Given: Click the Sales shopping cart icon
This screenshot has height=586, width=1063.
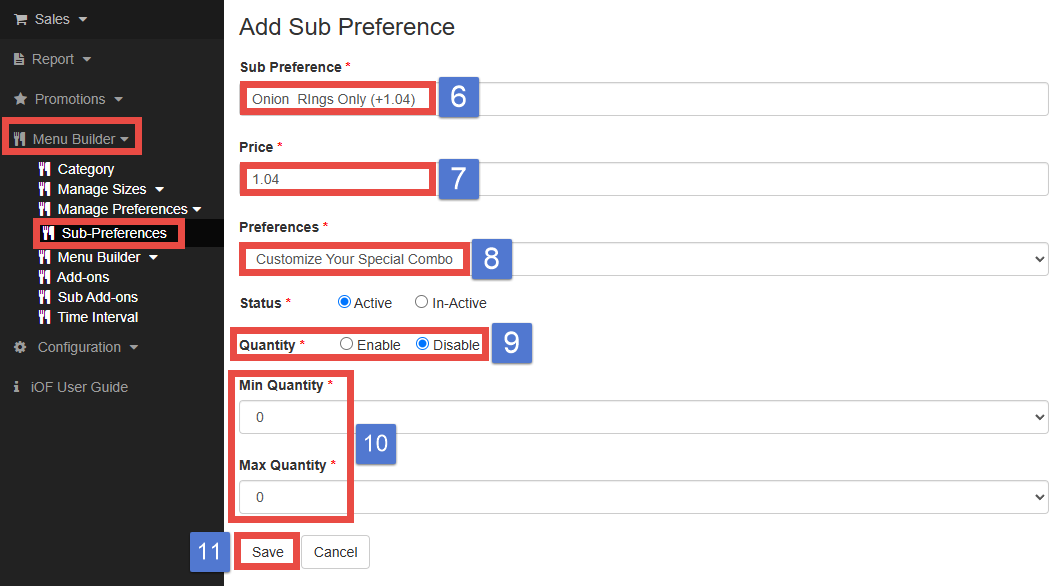Looking at the screenshot, I should [20, 19].
